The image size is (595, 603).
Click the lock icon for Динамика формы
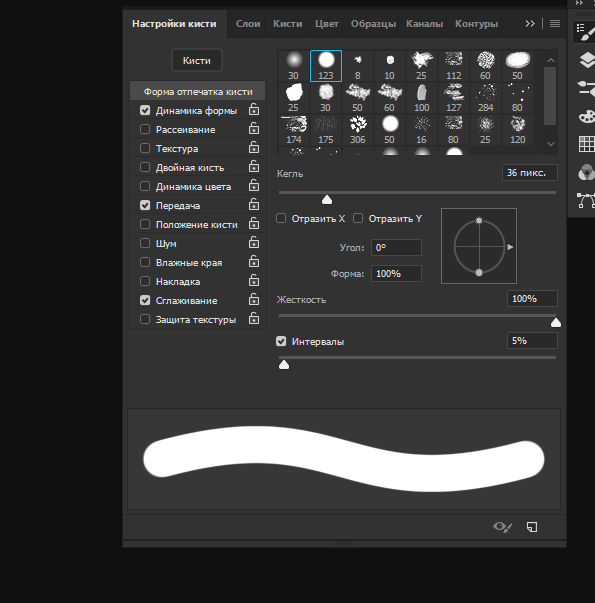[253, 109]
